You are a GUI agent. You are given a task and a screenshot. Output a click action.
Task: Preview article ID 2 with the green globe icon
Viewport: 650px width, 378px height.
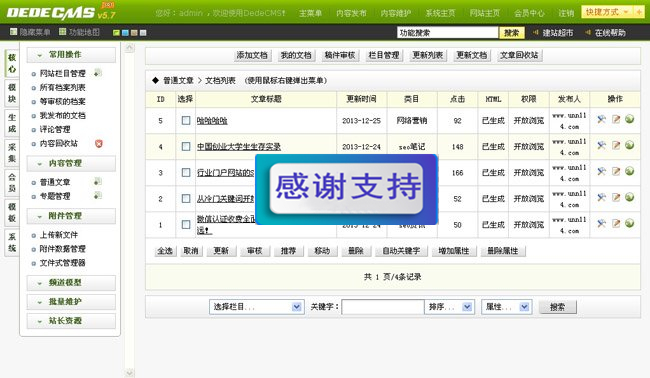630,197
